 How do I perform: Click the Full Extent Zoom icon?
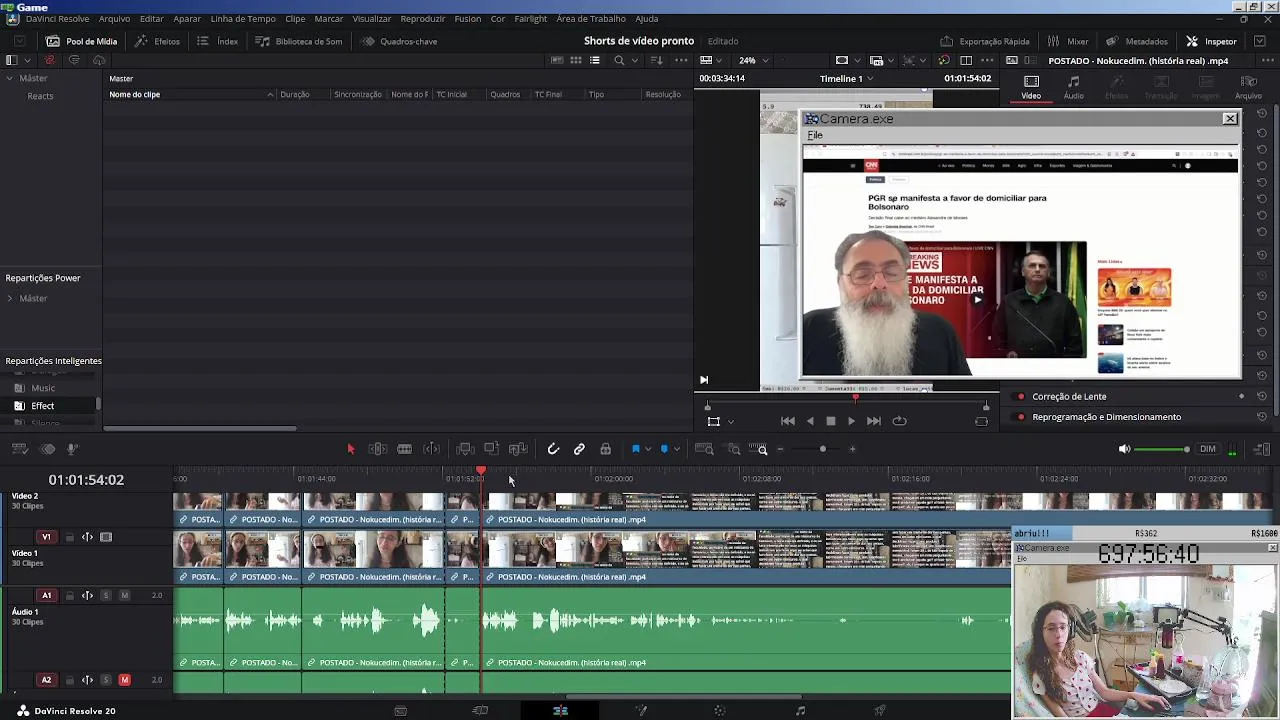coord(704,449)
